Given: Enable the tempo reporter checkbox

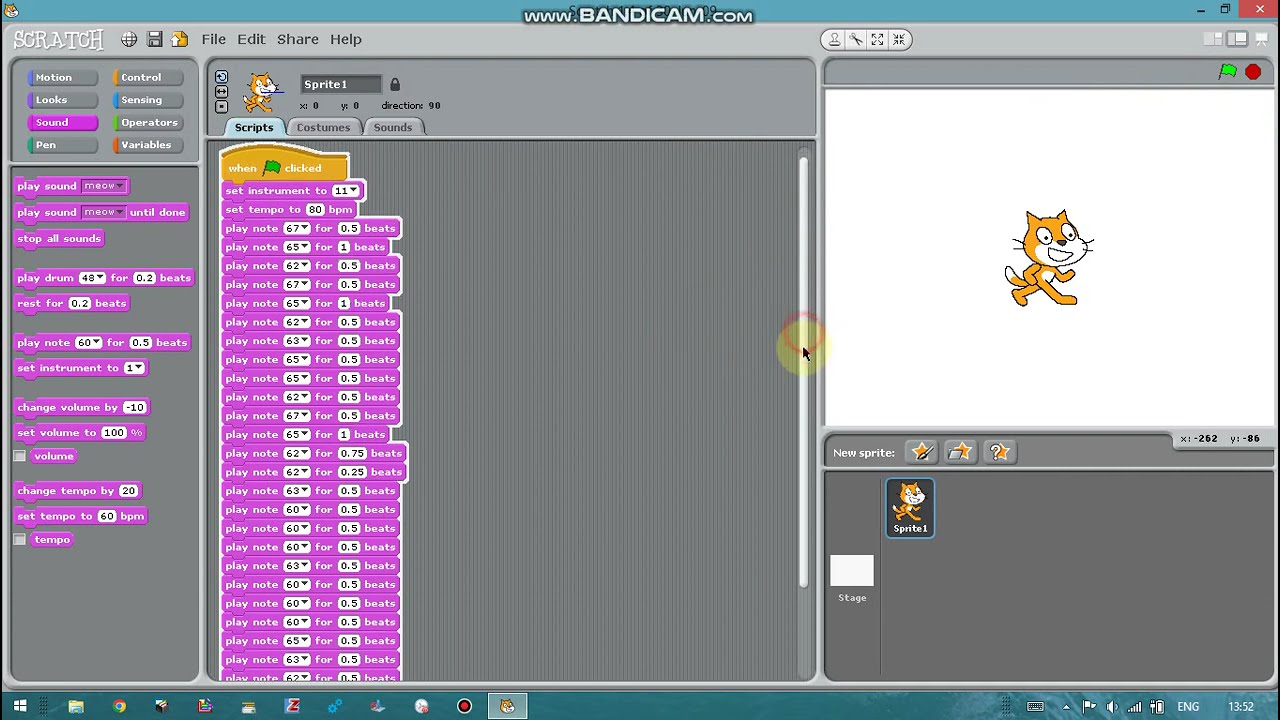Looking at the screenshot, I should point(20,540).
